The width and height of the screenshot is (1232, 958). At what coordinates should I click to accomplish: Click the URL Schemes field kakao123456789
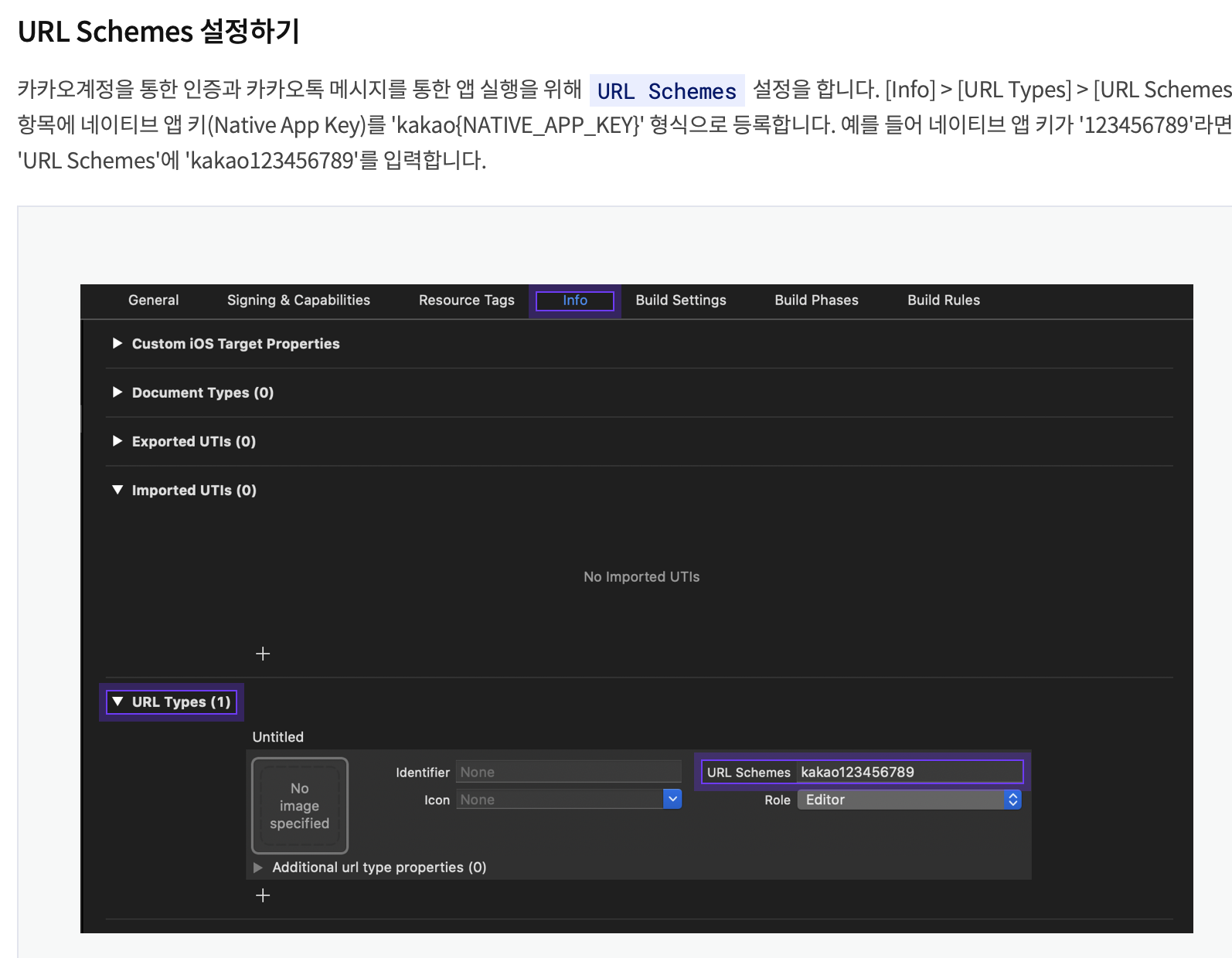[910, 772]
